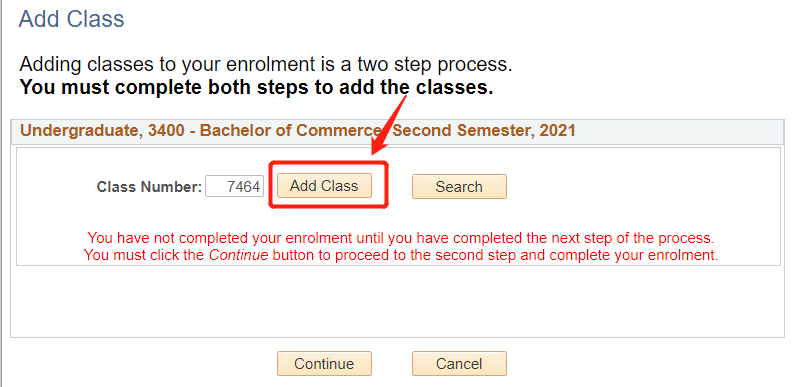This screenshot has height=387, width=812.
Task: Click the bold 'You must complete both steps' line
Action: pos(256,88)
